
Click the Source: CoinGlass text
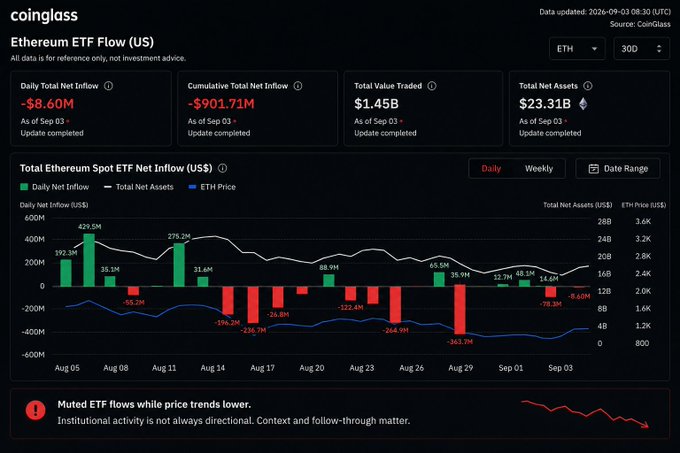tap(640, 24)
